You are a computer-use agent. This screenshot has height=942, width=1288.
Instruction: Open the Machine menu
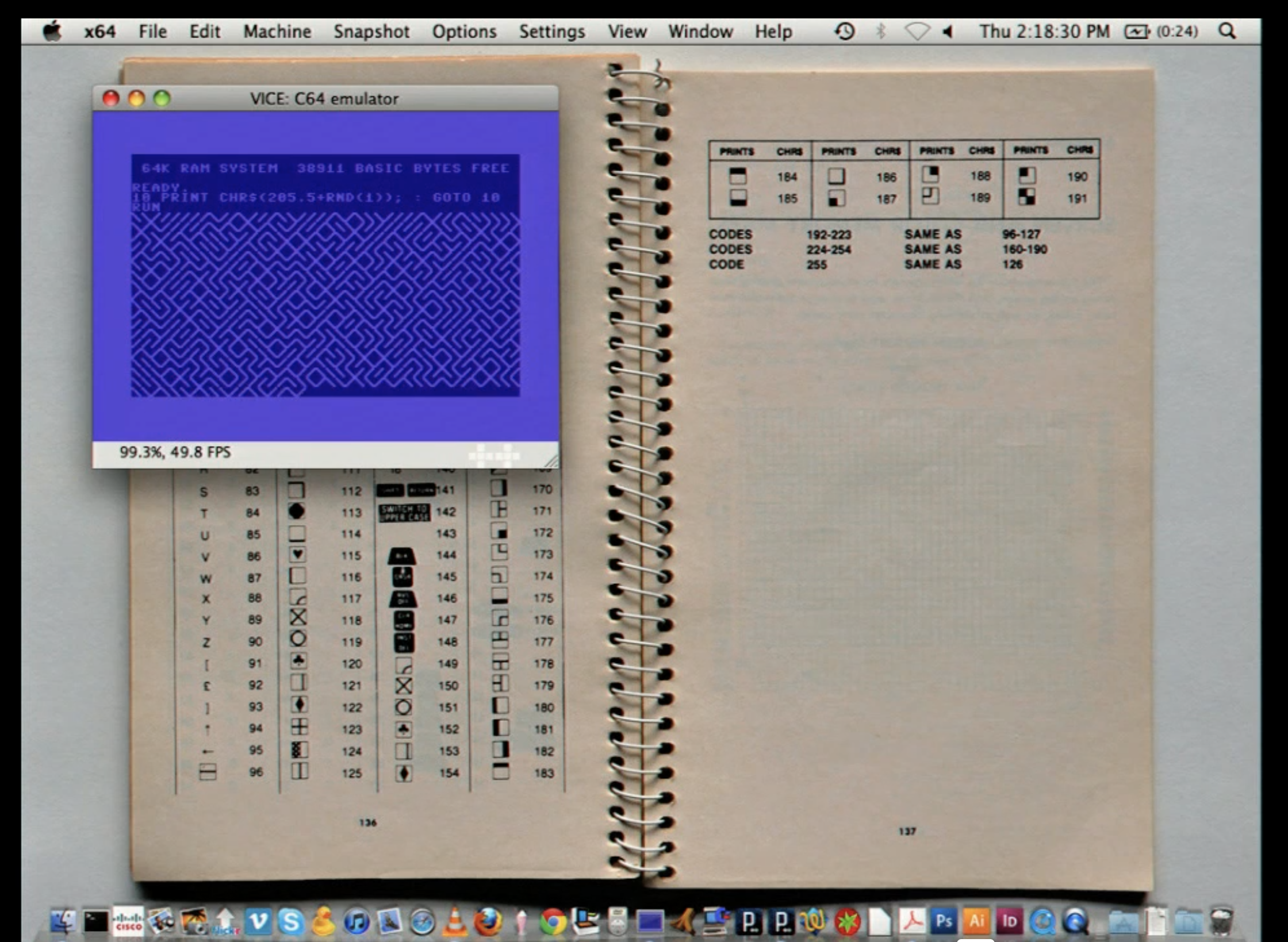277,31
